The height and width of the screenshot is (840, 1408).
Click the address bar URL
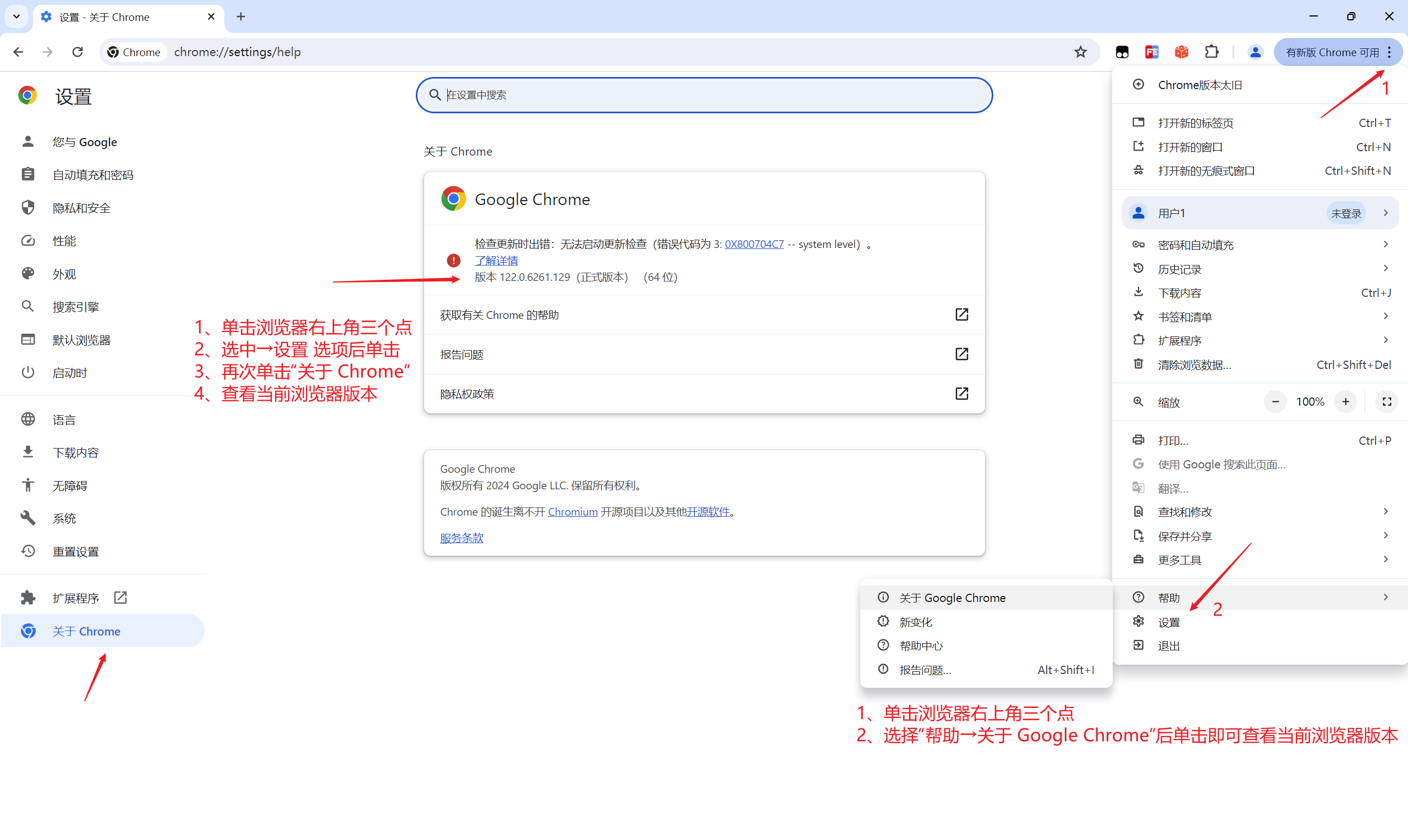pos(237,52)
